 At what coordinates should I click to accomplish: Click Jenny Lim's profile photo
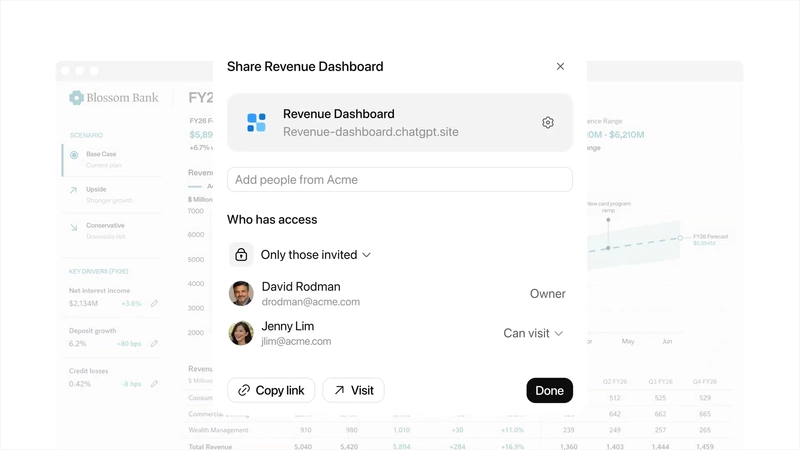241,333
